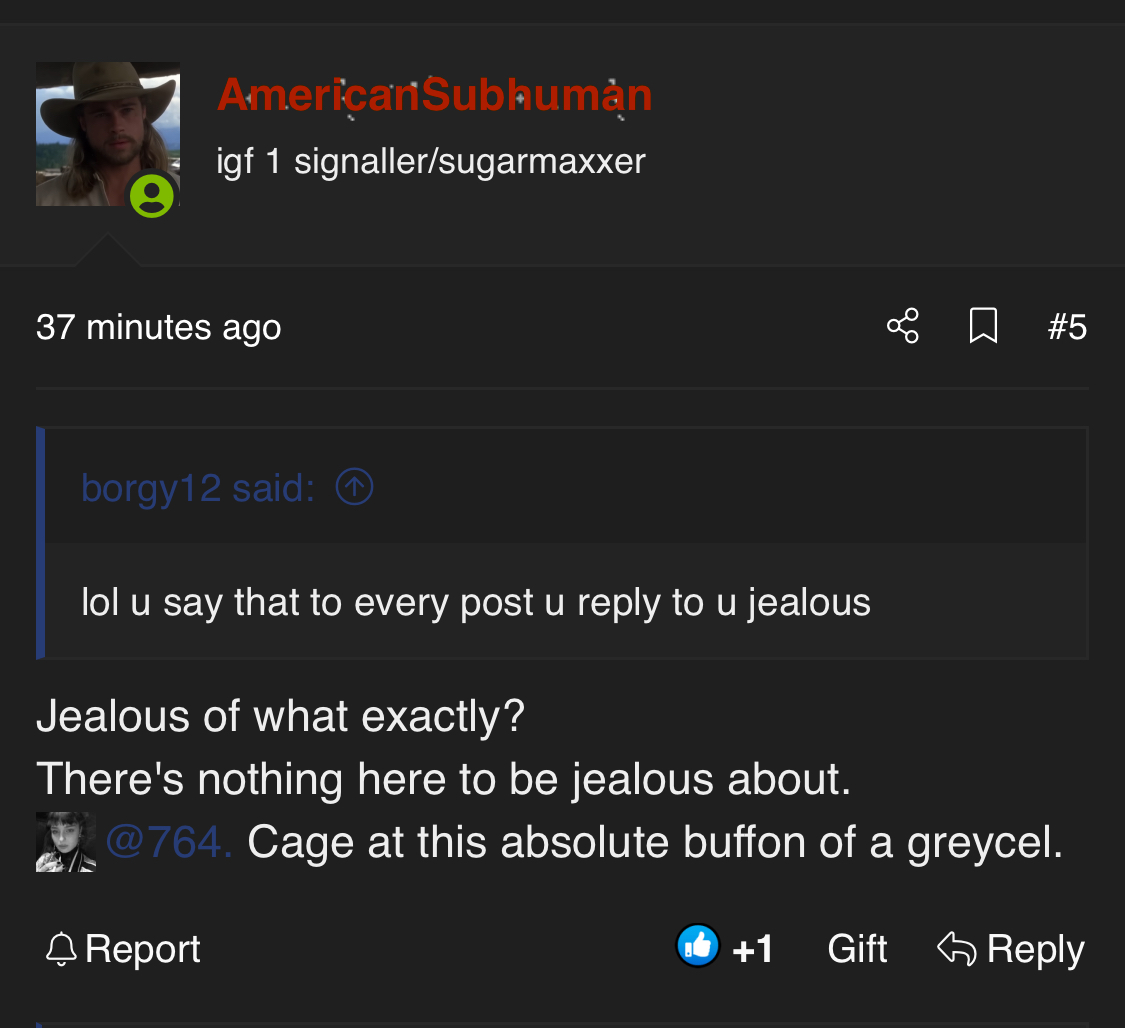Click the "Report" text label
The height and width of the screenshot is (1028, 1125).
pyautogui.click(x=143, y=949)
